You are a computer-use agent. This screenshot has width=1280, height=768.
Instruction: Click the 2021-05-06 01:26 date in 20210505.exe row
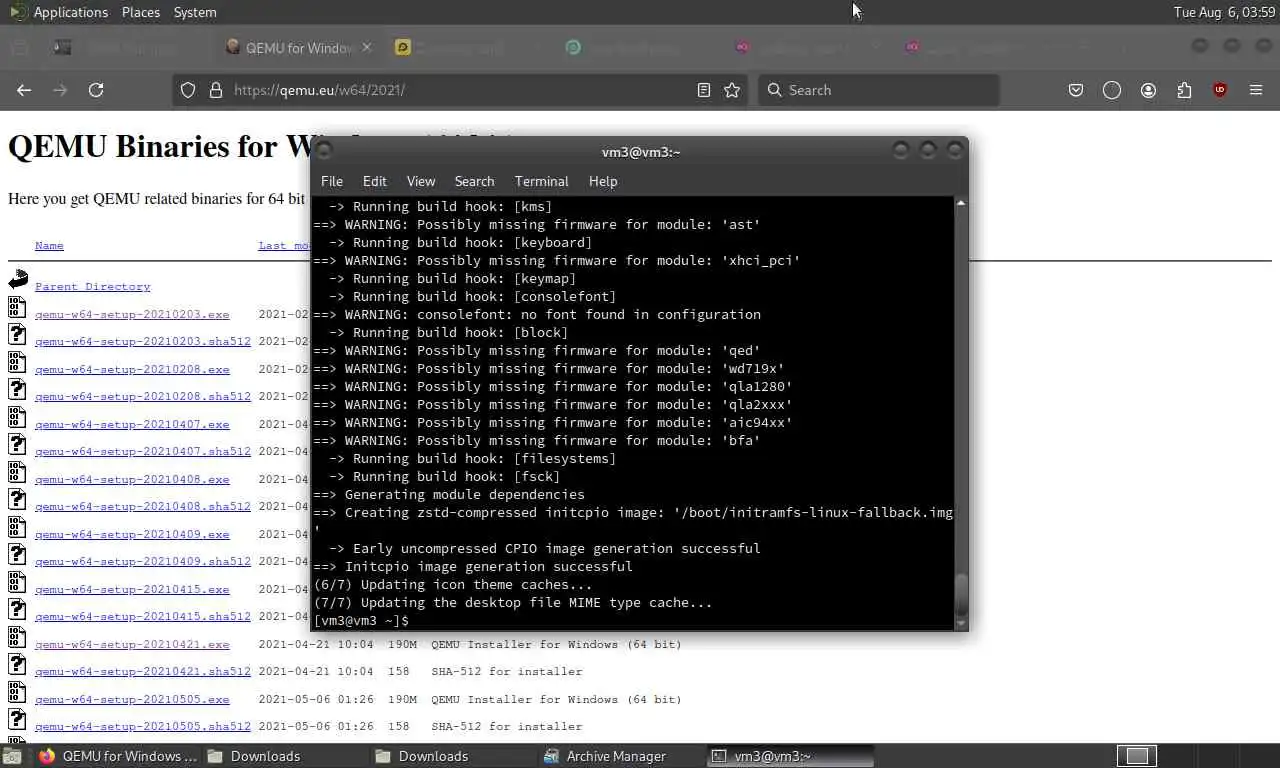click(x=316, y=699)
